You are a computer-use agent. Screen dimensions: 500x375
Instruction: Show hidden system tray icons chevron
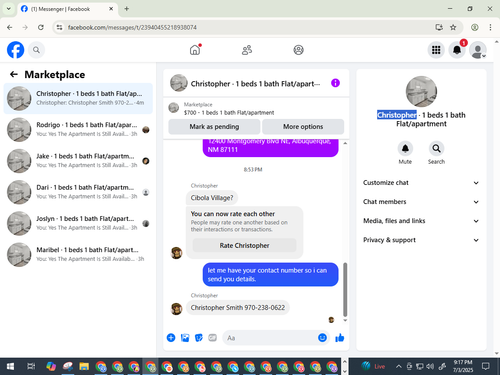point(398,367)
